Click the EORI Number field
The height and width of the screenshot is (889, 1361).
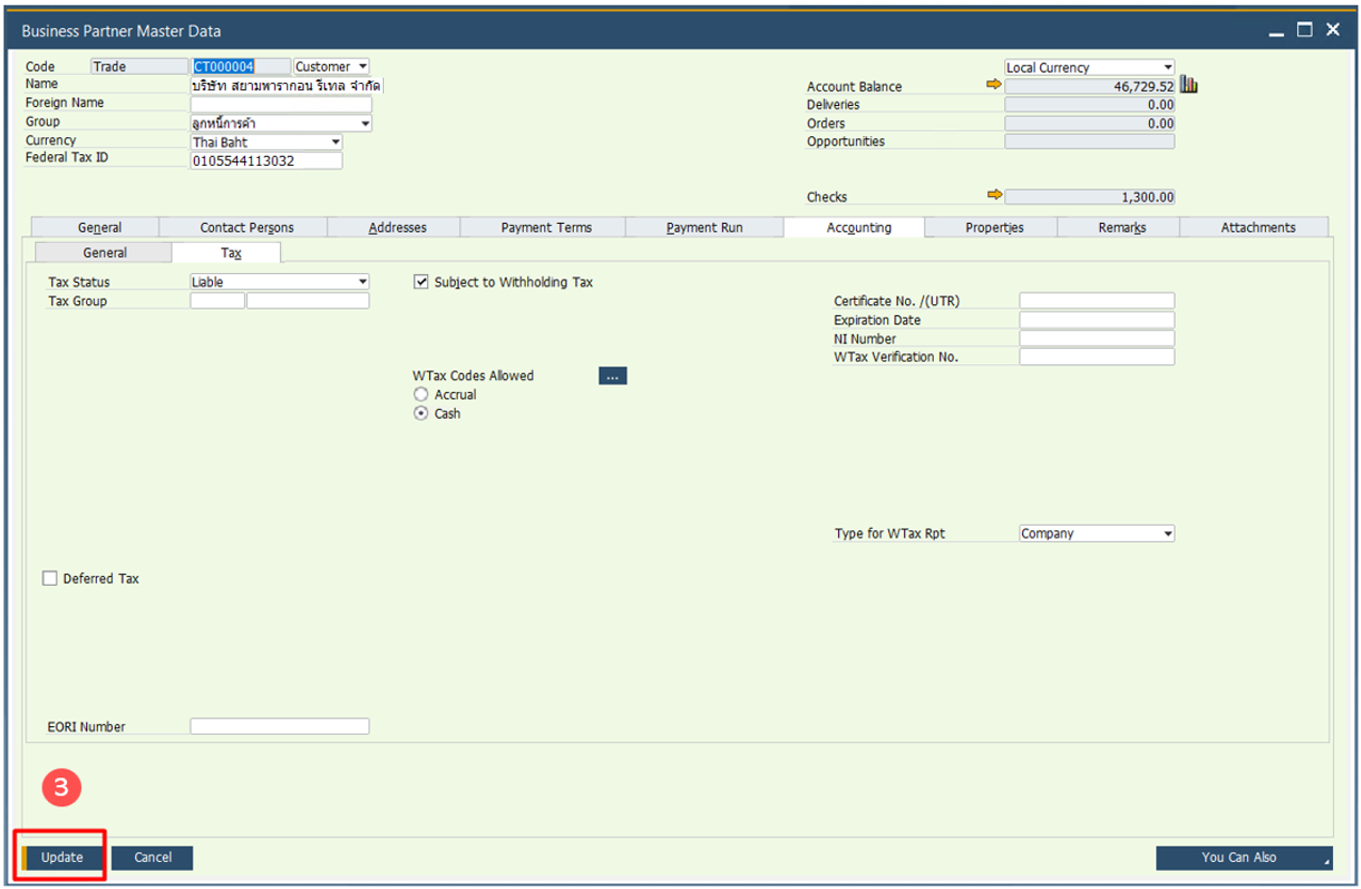click(x=280, y=727)
